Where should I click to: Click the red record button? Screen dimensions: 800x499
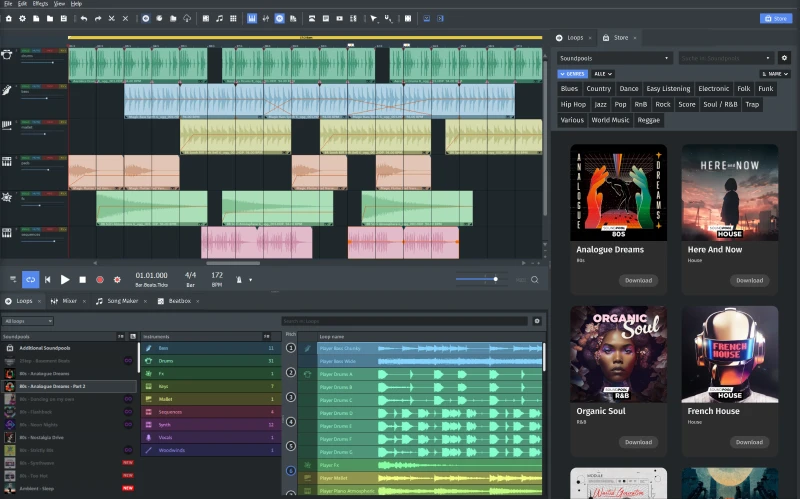pos(100,280)
